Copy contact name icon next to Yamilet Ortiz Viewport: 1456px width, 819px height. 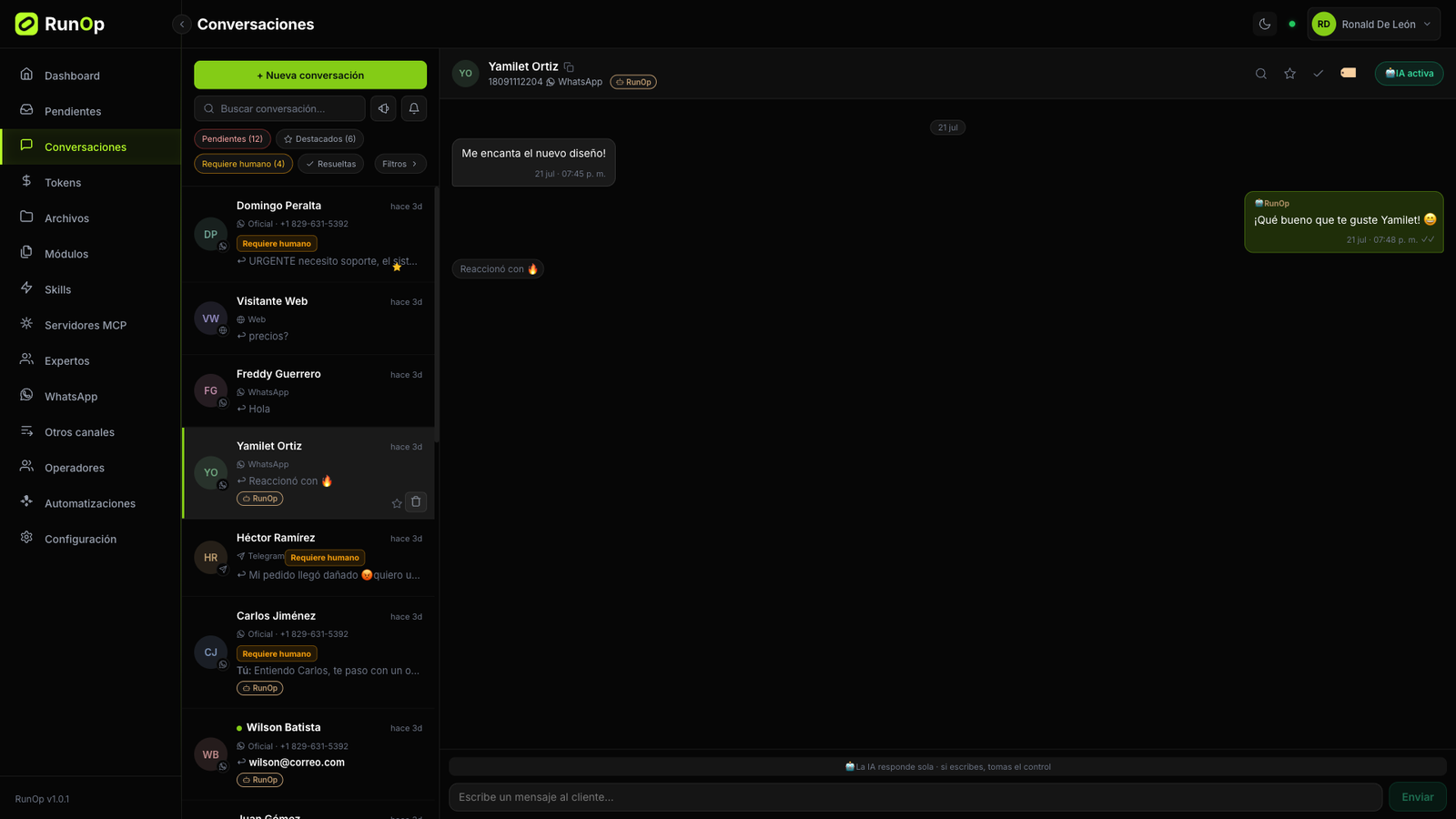coord(569,66)
